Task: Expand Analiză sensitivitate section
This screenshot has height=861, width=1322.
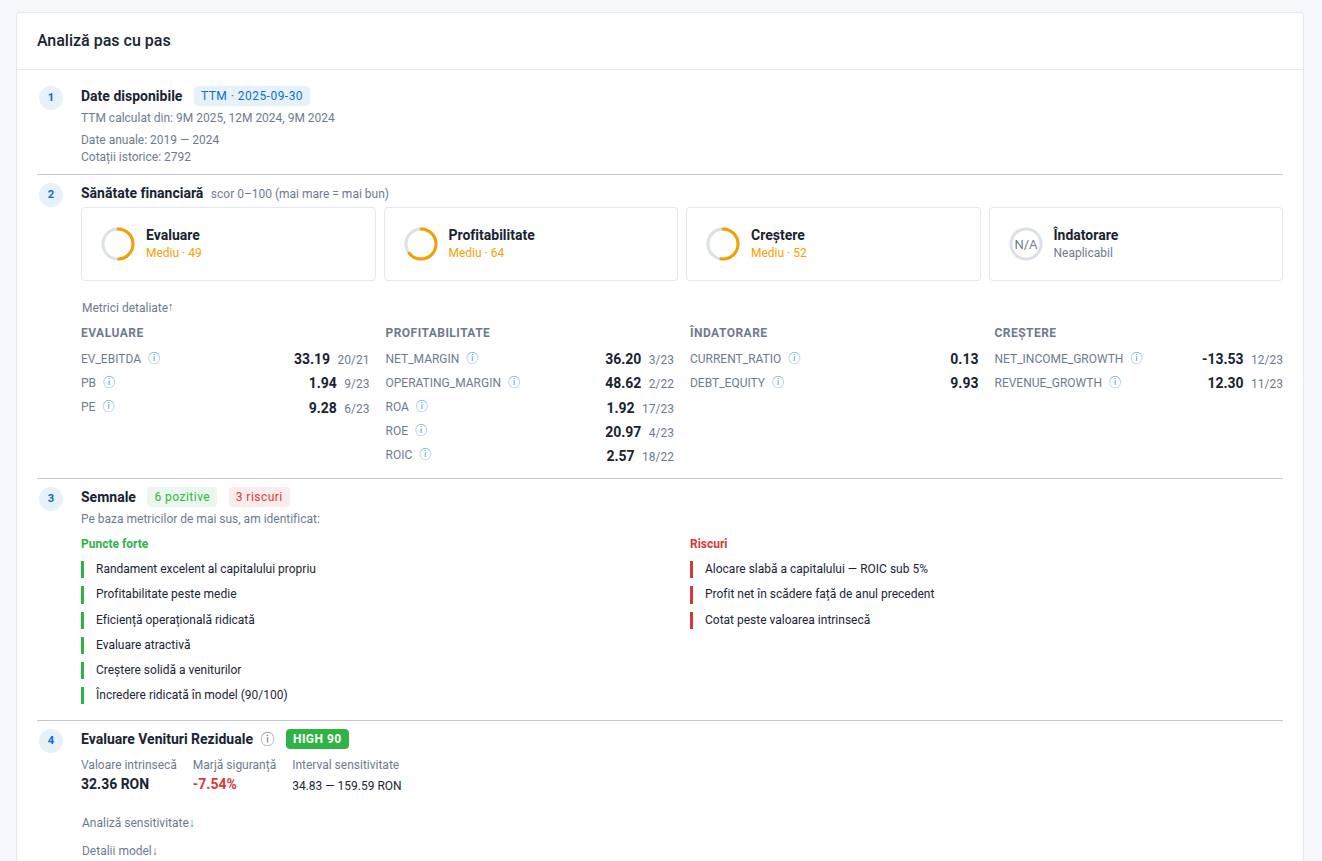Action: click(x=138, y=822)
